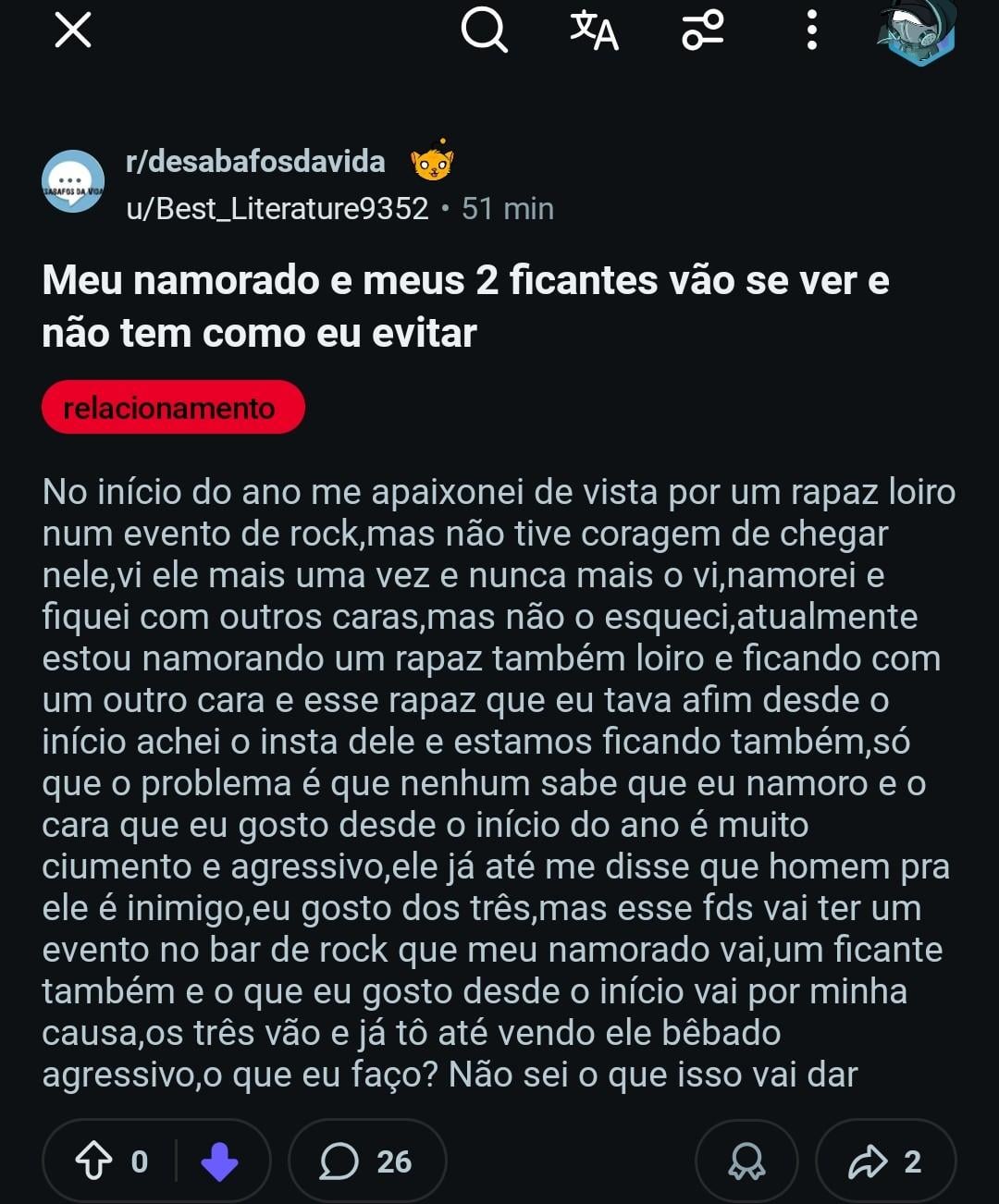Open profile avatar in top right corner
This screenshot has width=999, height=1204.
(x=916, y=32)
